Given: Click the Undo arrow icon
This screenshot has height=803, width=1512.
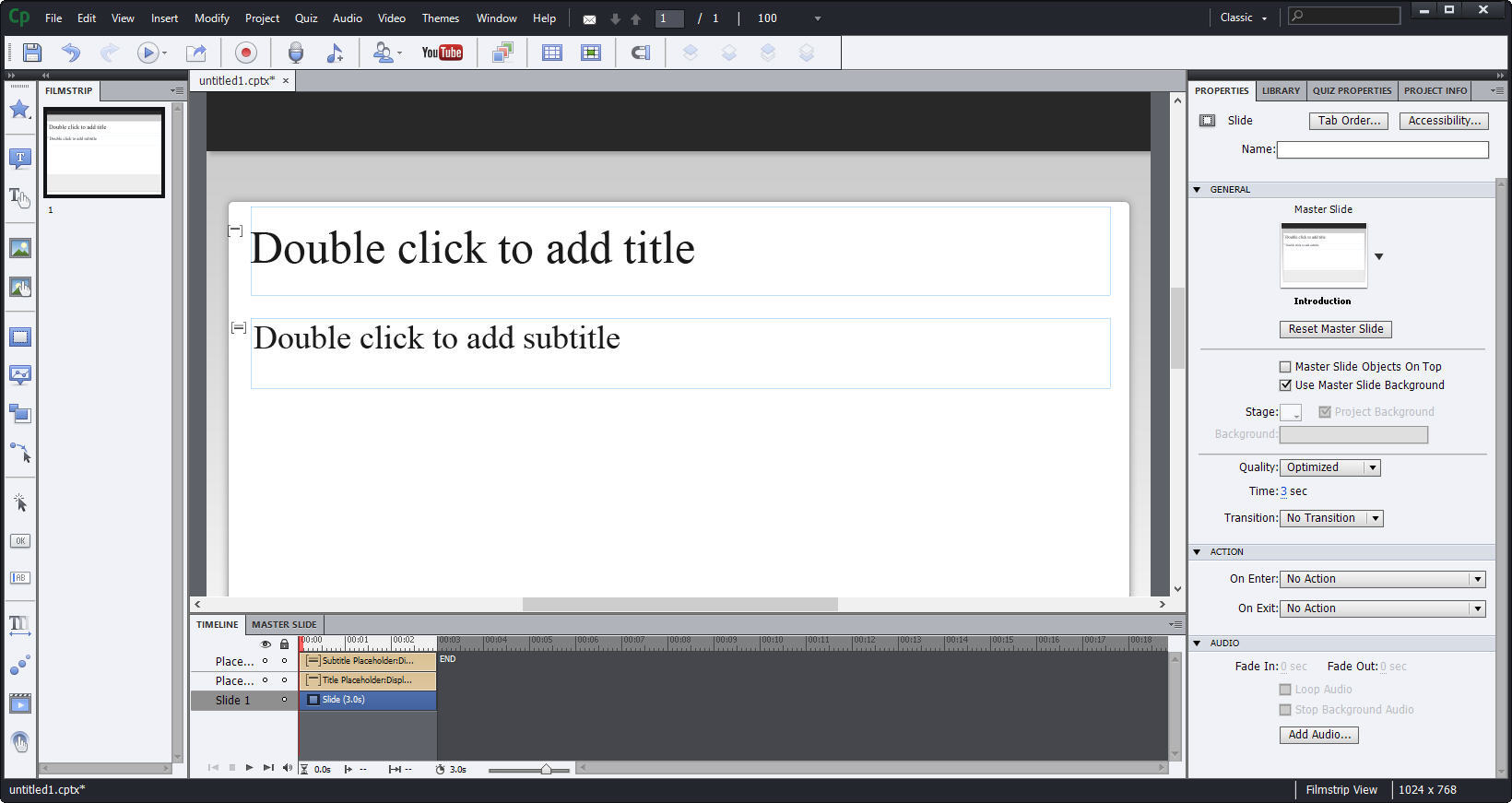Looking at the screenshot, I should pos(71,53).
